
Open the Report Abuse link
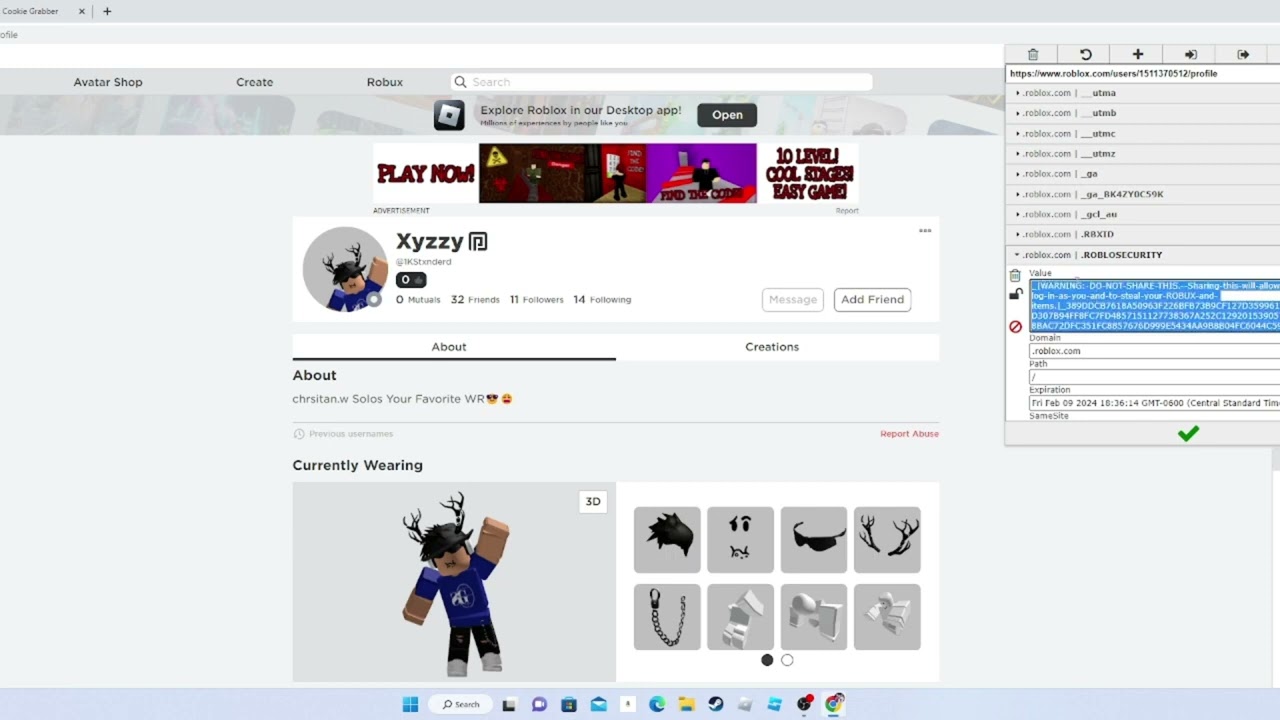tap(909, 434)
